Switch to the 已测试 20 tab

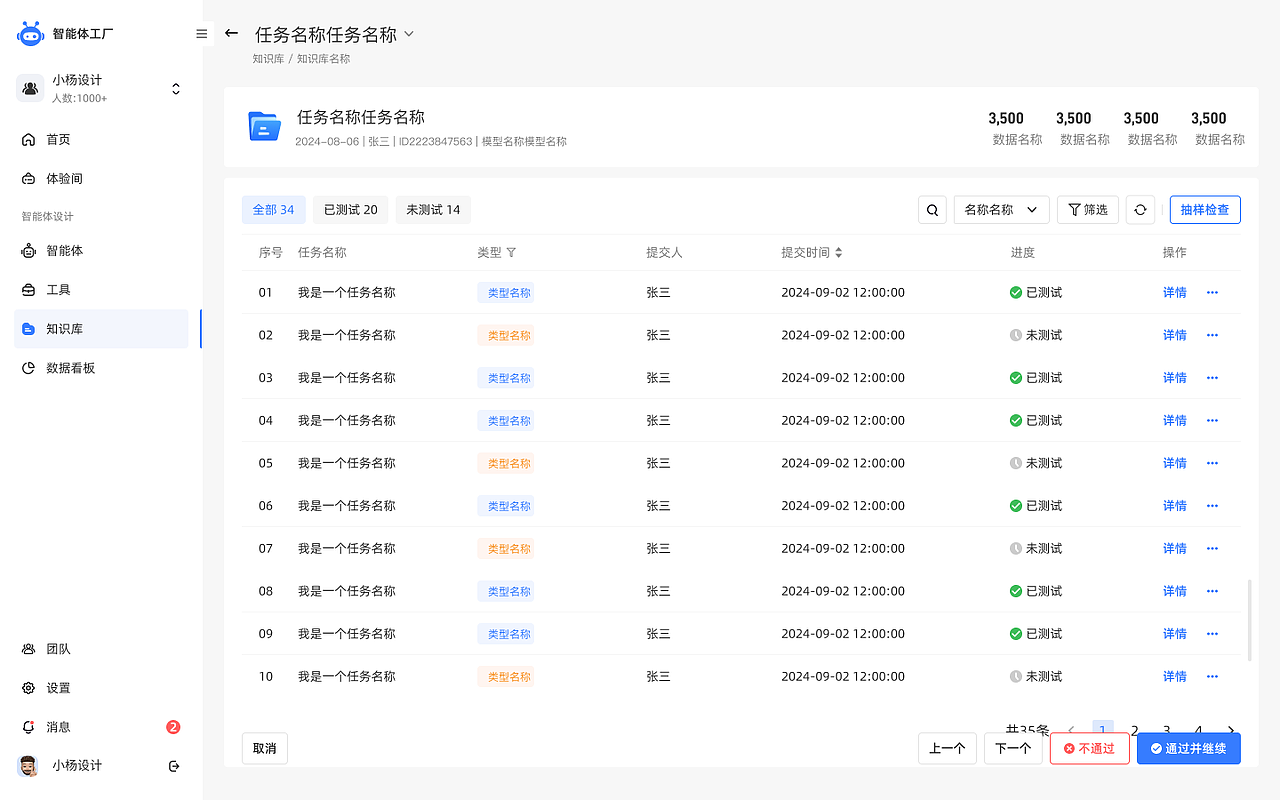pyautogui.click(x=350, y=209)
